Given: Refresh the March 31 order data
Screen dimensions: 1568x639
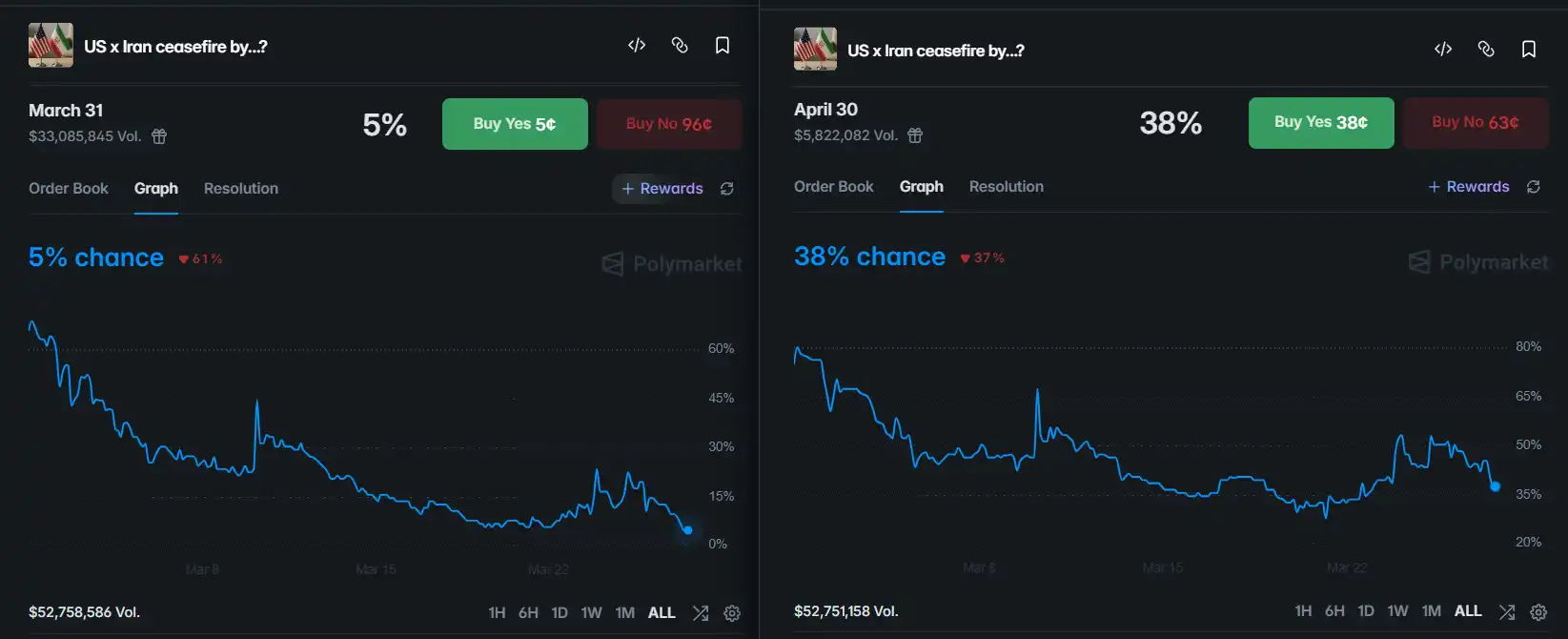Looking at the screenshot, I should click(x=727, y=189).
